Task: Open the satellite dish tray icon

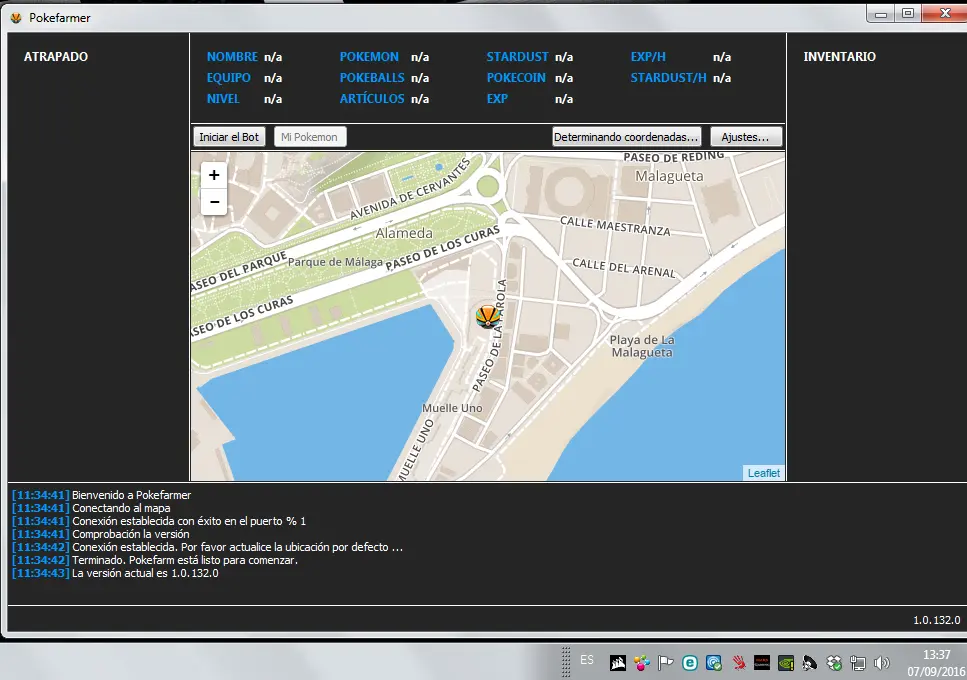Action: [810, 663]
